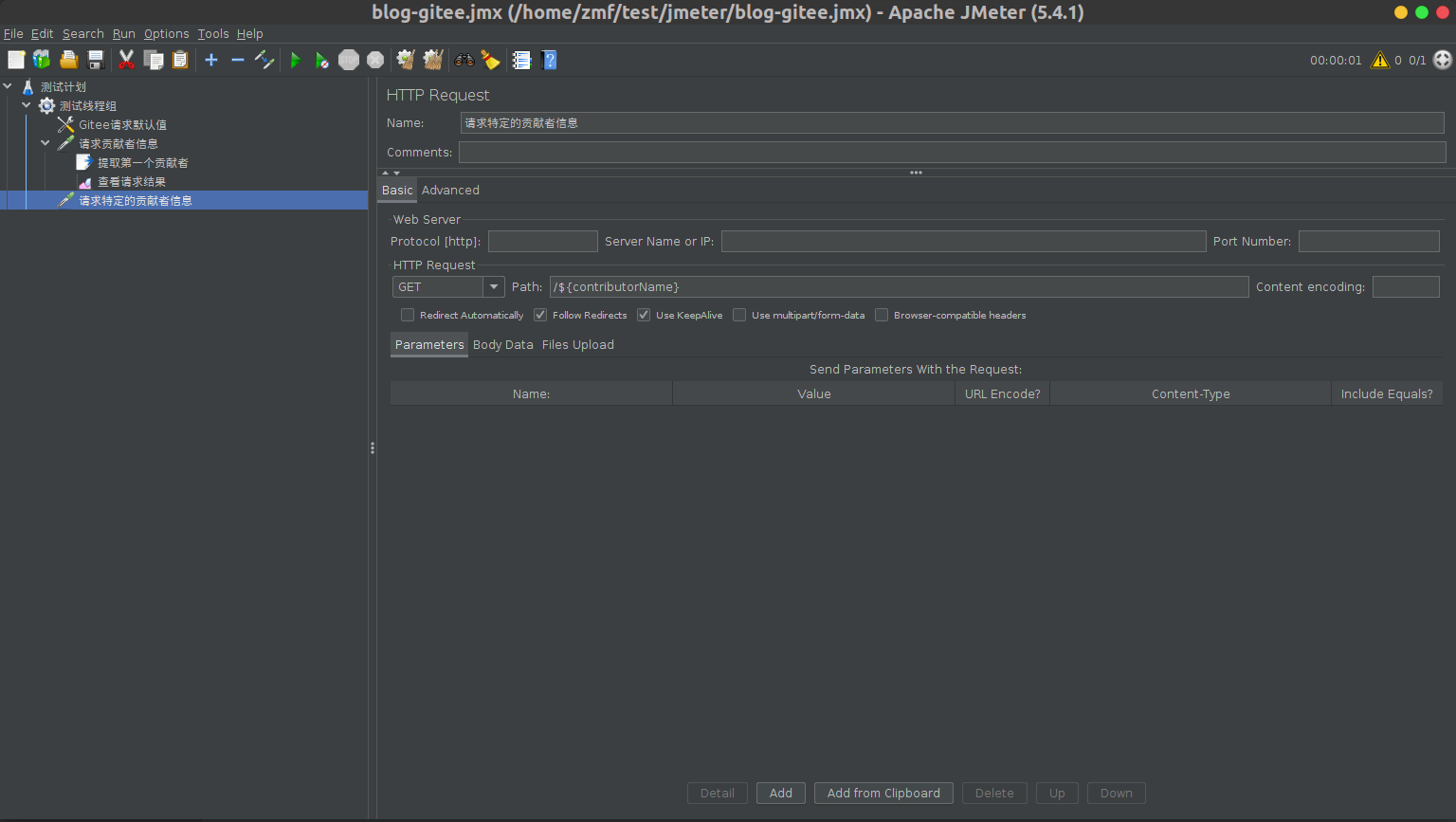Toggle Redirect Automatically checkbox
Image resolution: width=1456 pixels, height=822 pixels.
pos(408,315)
